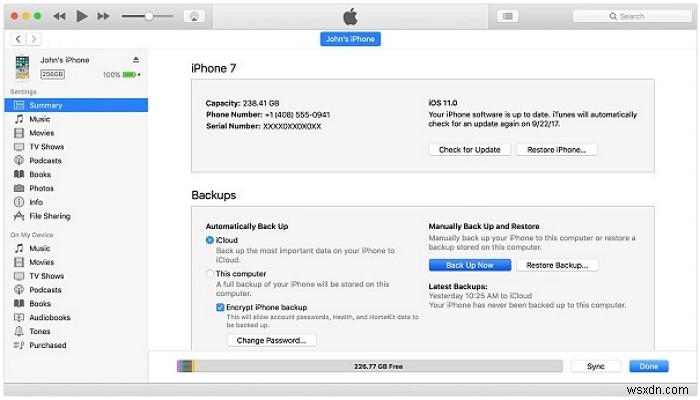The image size is (700, 400).
Task: Click the play button
Action: click(x=82, y=16)
